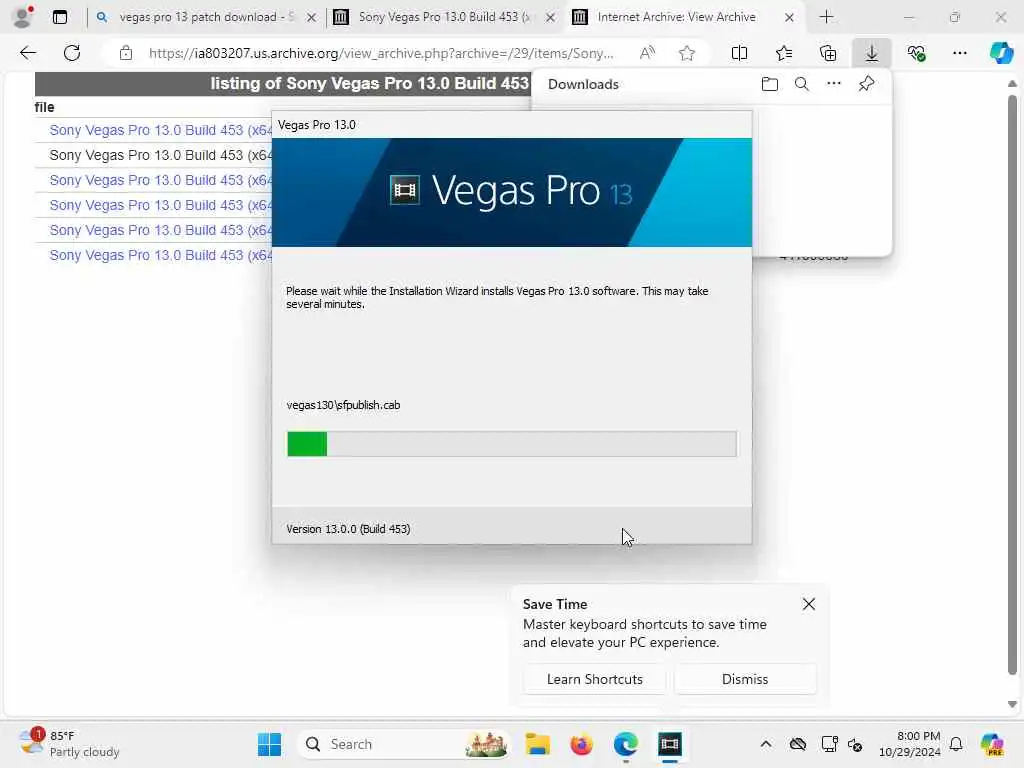
Task: Open third Sony Vegas Pro 13.0 file link
Action: [x=161, y=180]
